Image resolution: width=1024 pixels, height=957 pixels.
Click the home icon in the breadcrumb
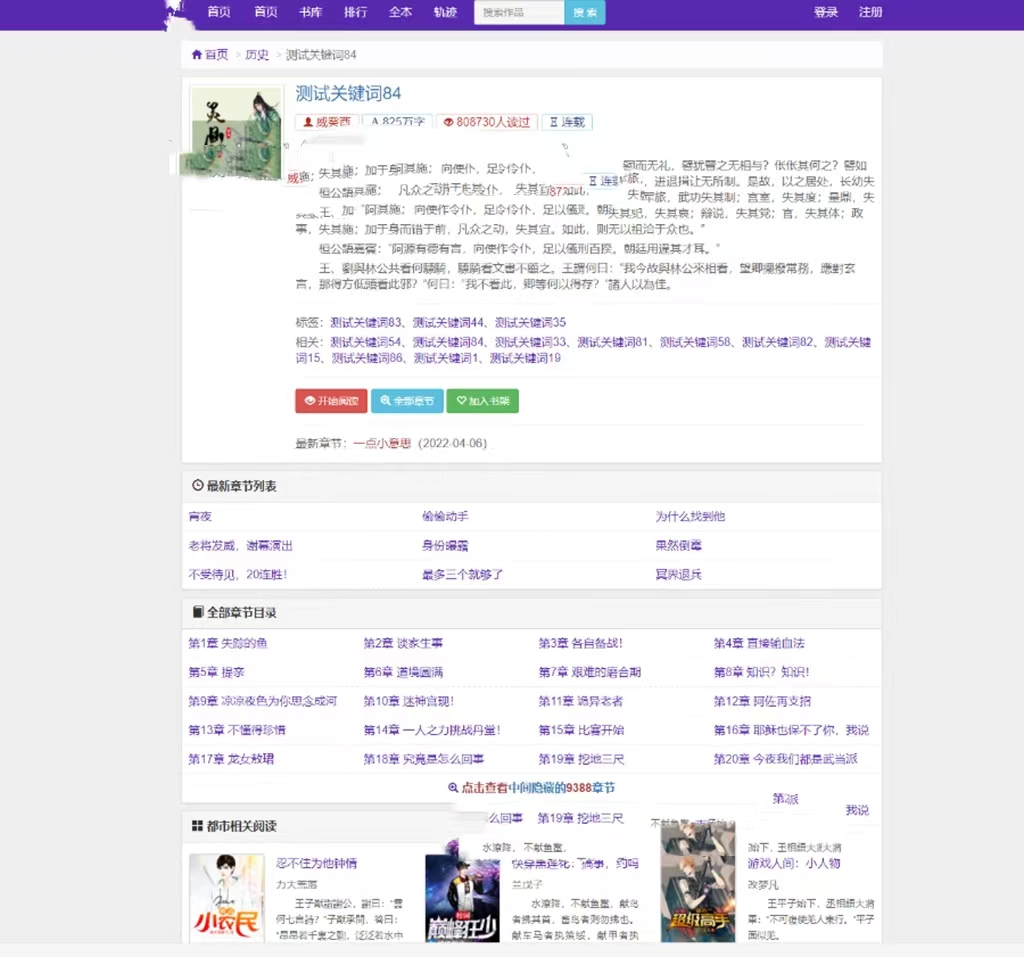click(x=197, y=55)
